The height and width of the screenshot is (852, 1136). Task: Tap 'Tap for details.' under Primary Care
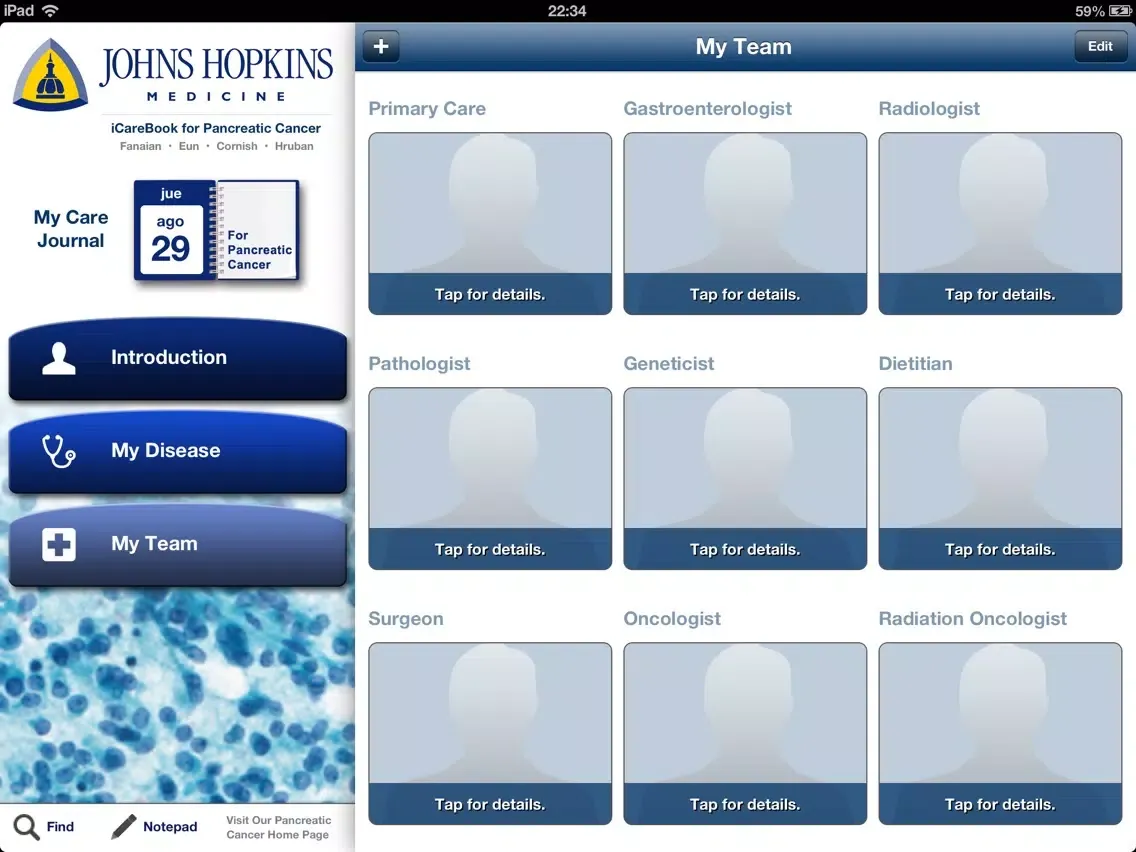490,294
